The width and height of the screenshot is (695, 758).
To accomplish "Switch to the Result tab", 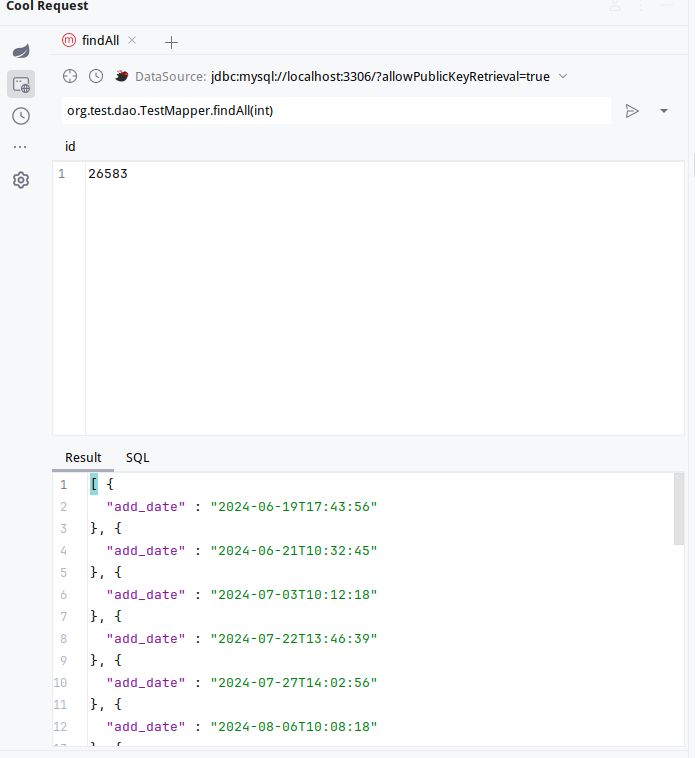I will 83,457.
